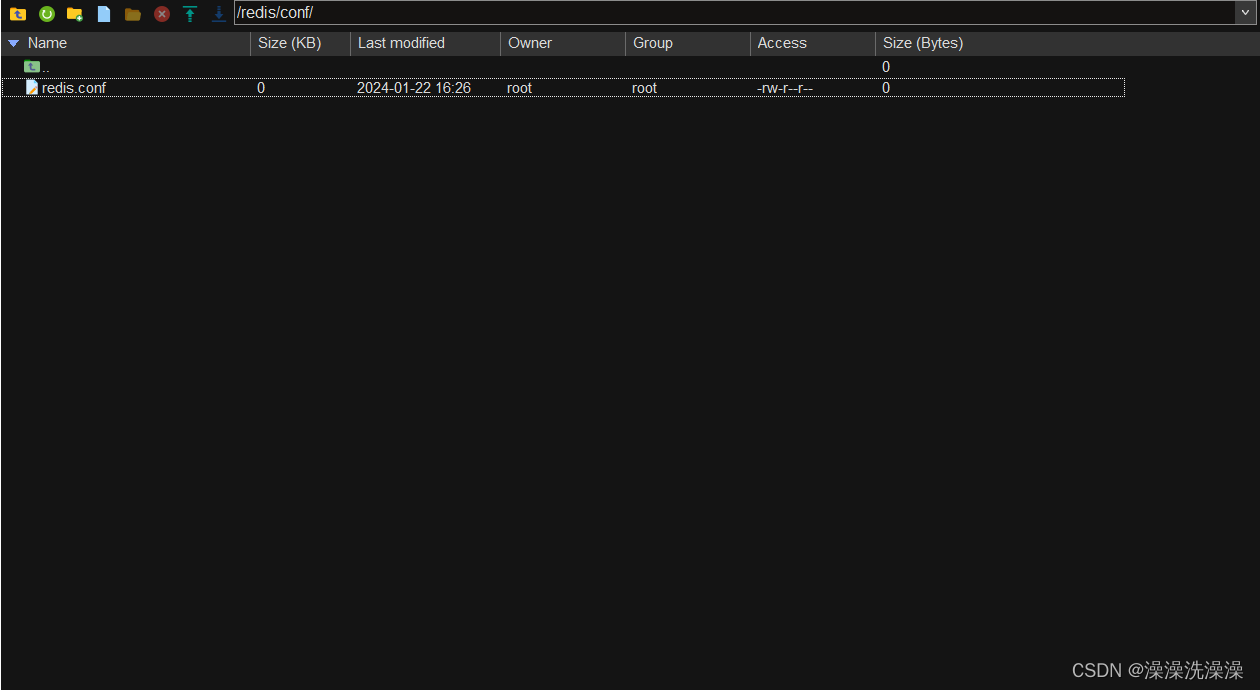This screenshot has height=690, width=1260.
Task: Click redis.conf Size (KB) value 0
Action: click(x=261, y=88)
